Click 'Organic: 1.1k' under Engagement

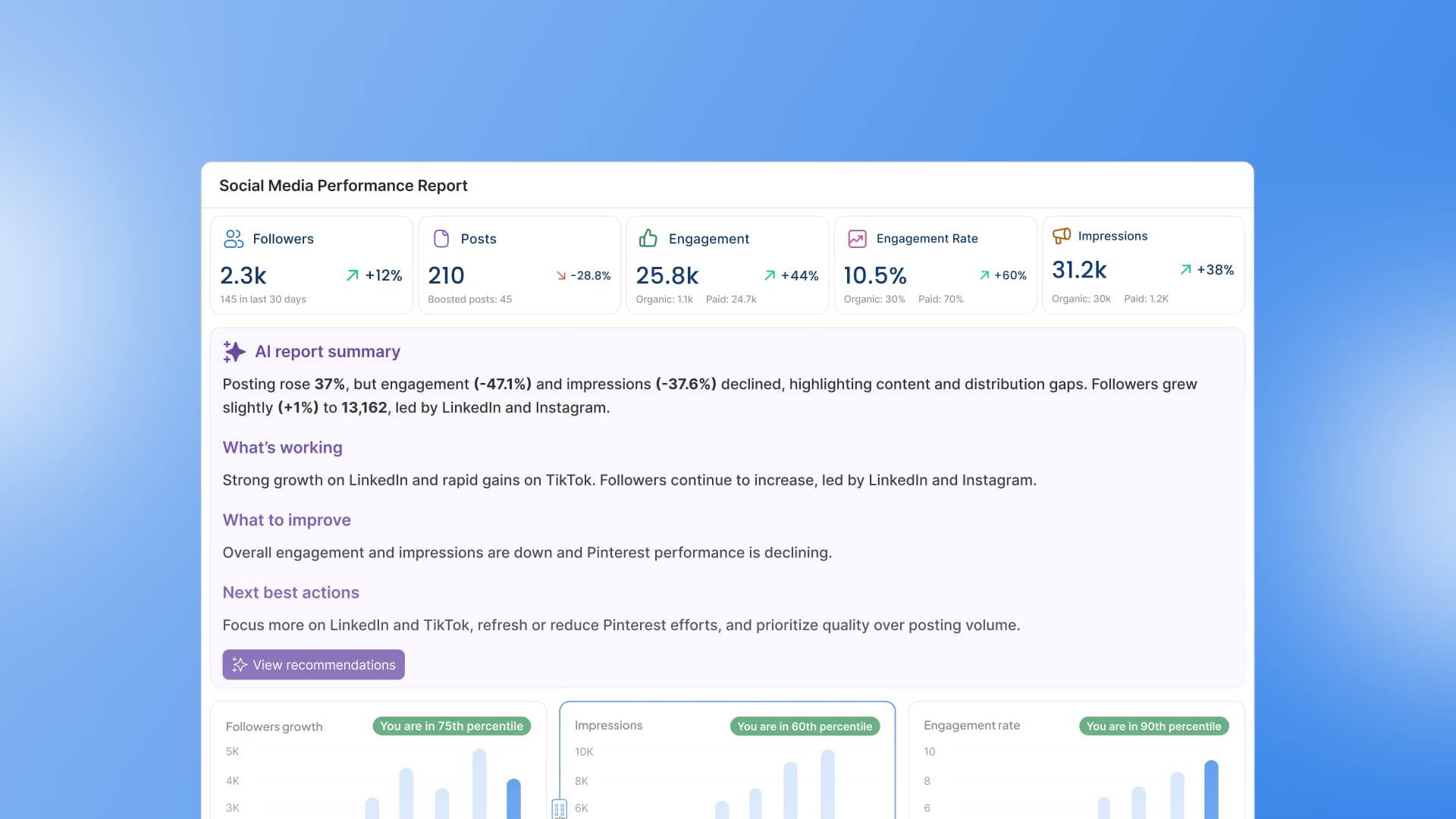[x=664, y=300]
